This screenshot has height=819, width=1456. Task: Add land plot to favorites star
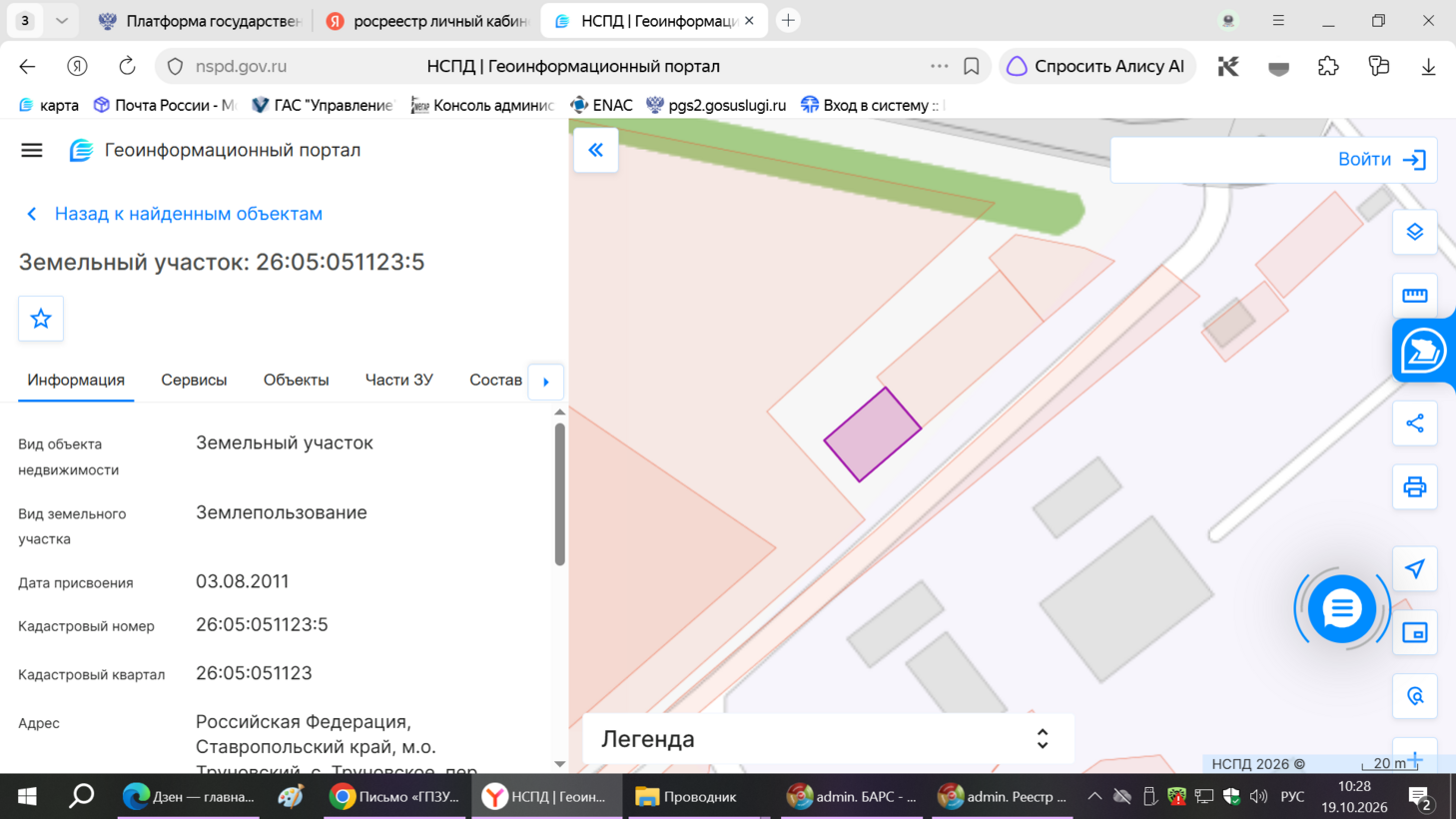click(41, 319)
